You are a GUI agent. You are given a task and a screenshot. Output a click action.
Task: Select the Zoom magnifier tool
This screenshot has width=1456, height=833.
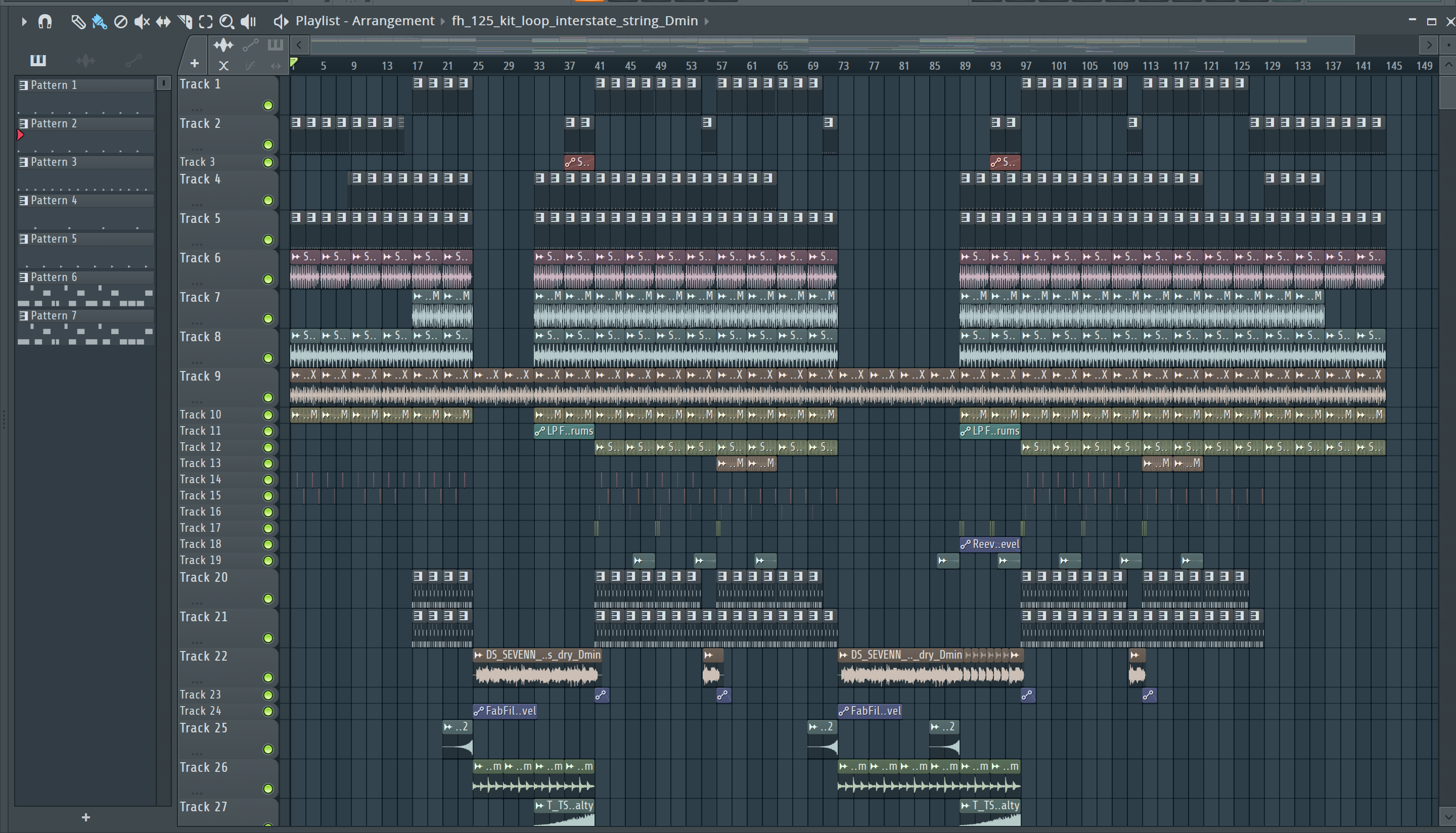tap(226, 21)
